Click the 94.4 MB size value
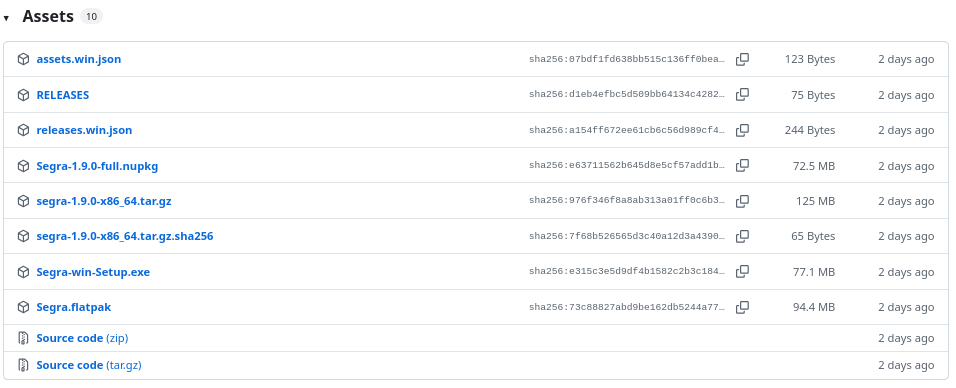Viewport: 956px width, 388px height. (814, 307)
